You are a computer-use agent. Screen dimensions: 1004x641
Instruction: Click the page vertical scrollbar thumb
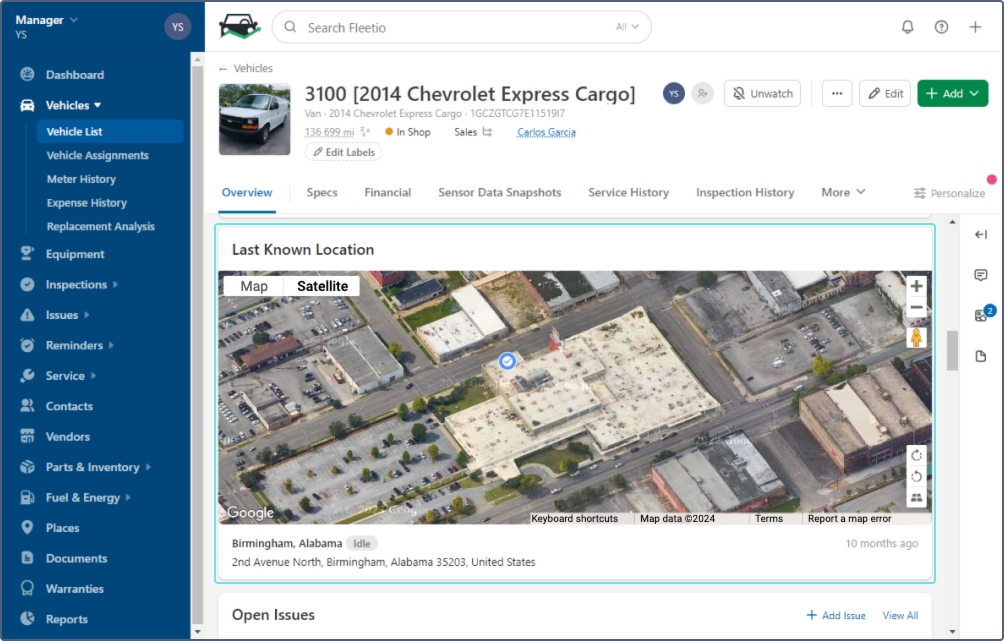point(952,349)
